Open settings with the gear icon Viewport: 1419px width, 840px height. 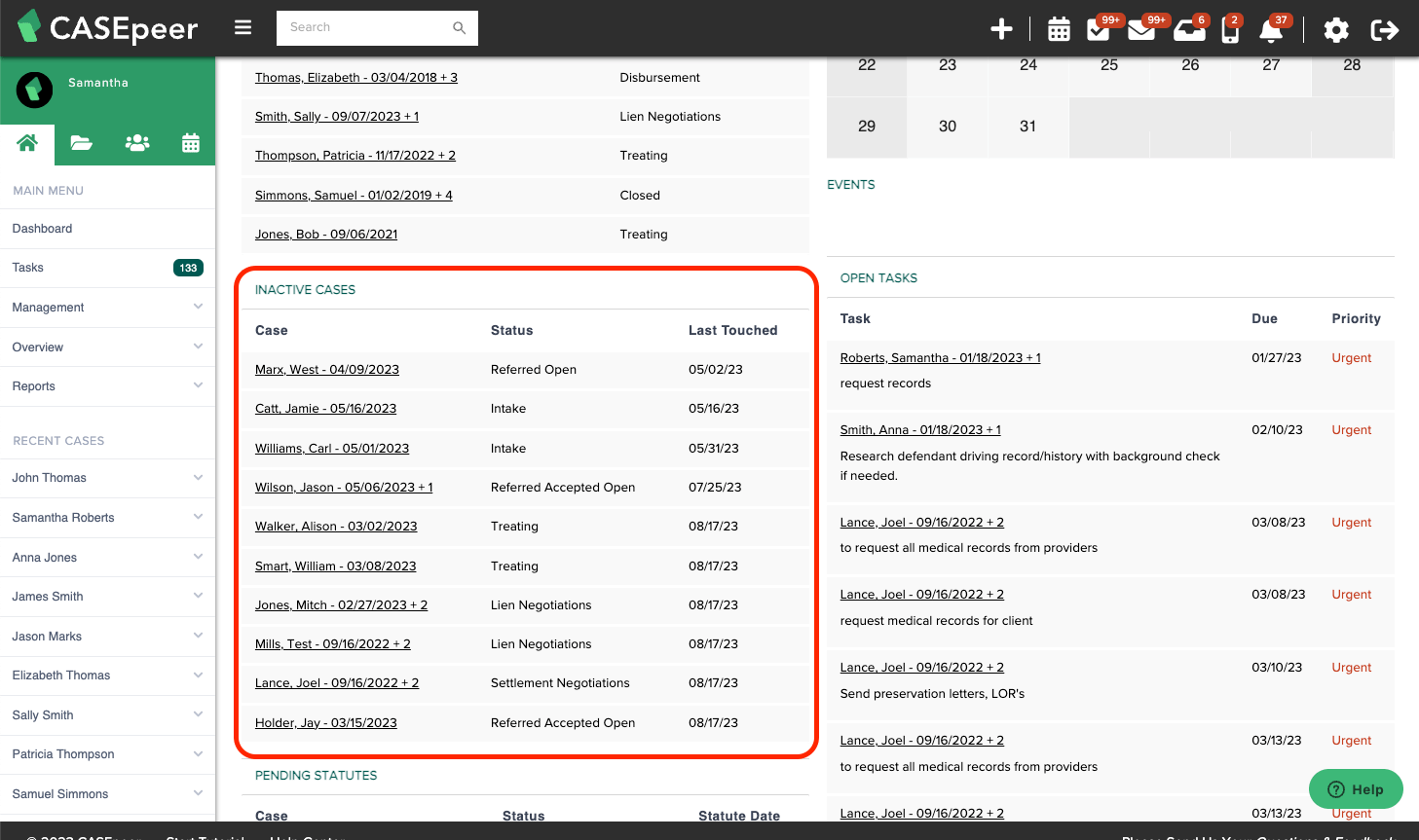(x=1336, y=30)
